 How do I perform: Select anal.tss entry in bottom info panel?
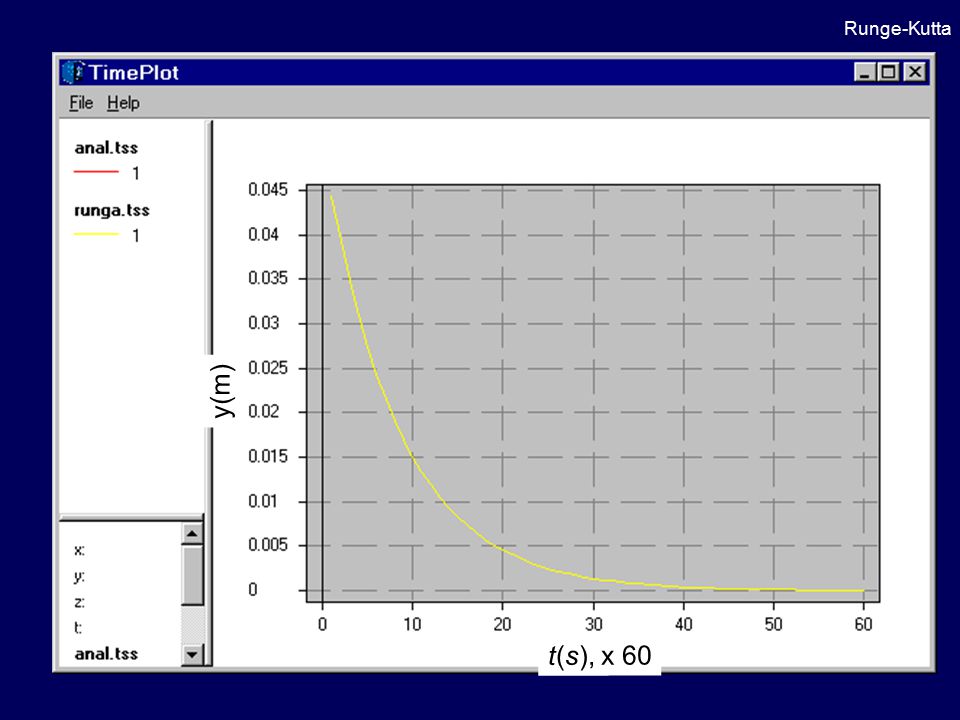[106, 653]
